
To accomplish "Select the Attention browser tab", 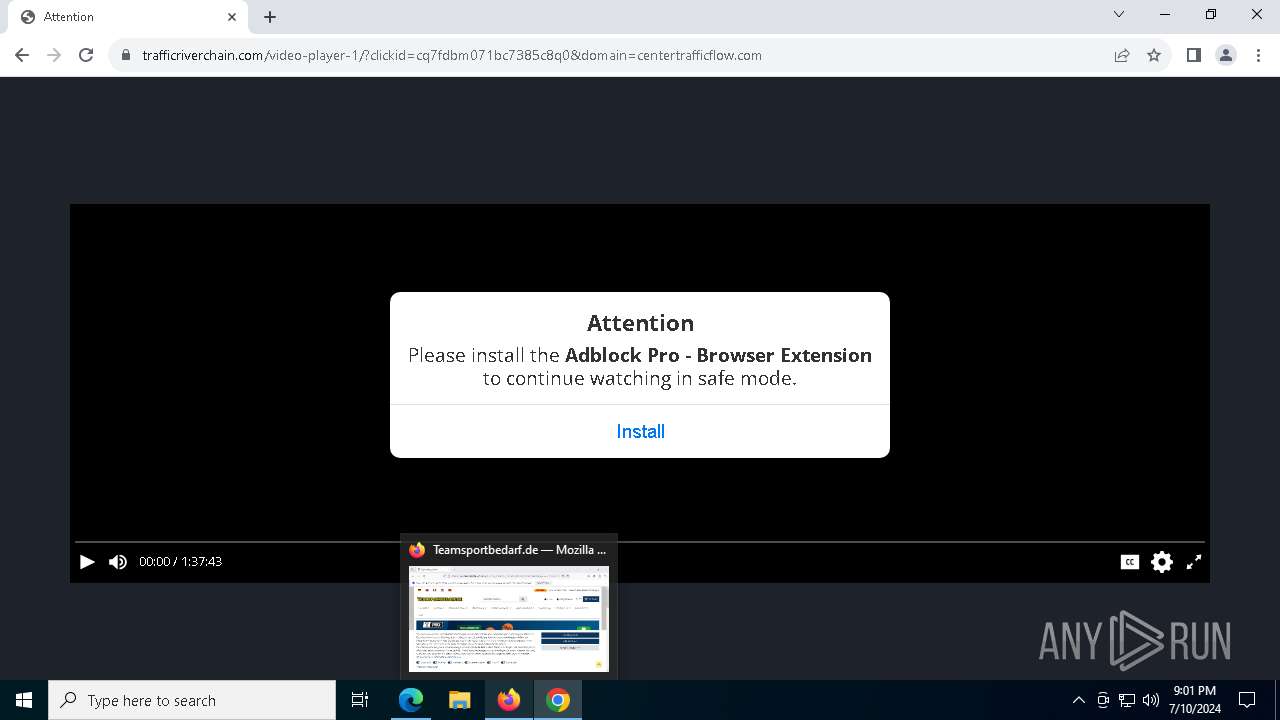I will click(126, 17).
